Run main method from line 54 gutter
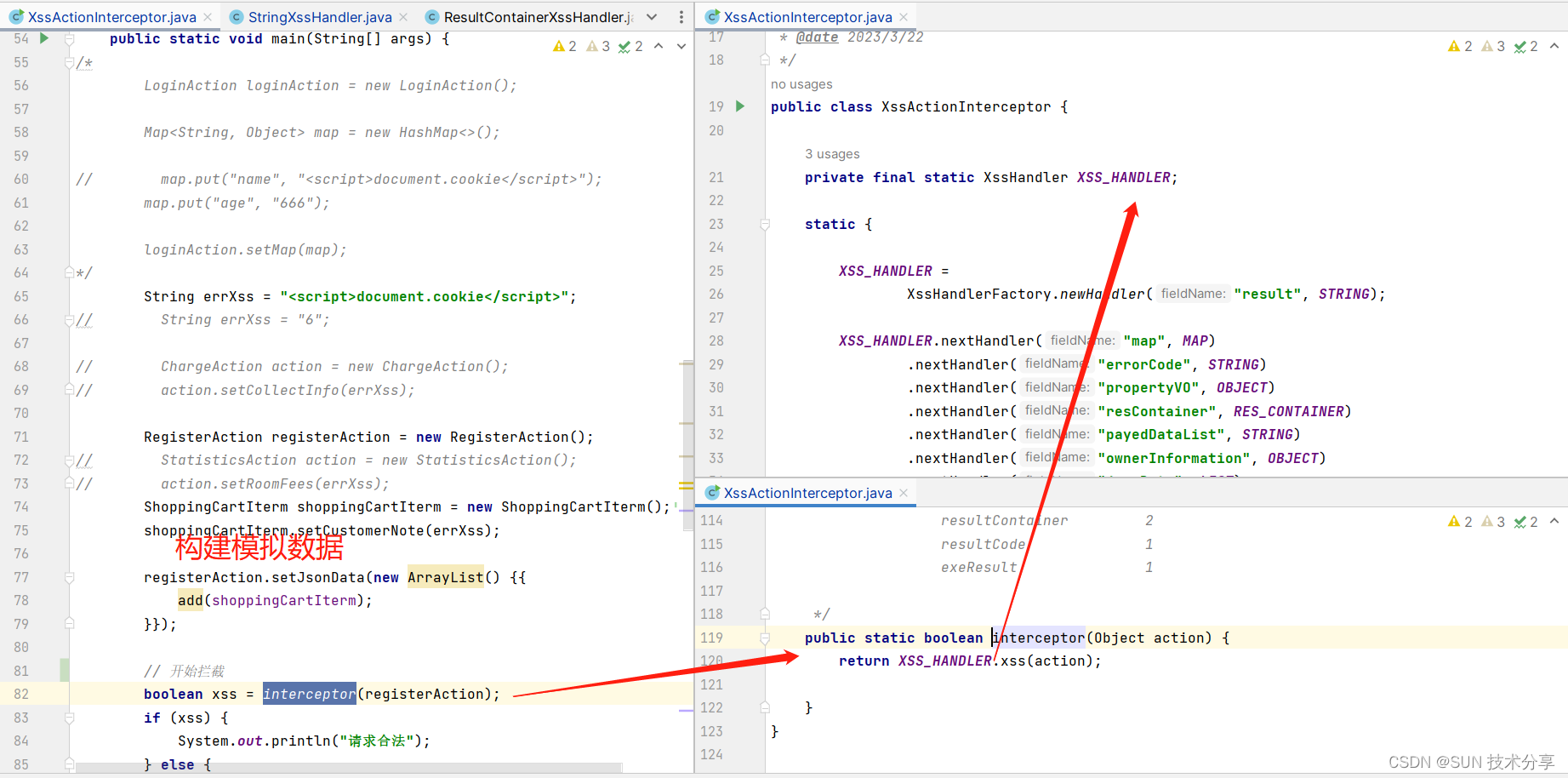The width and height of the screenshot is (1568, 778). tap(44, 38)
